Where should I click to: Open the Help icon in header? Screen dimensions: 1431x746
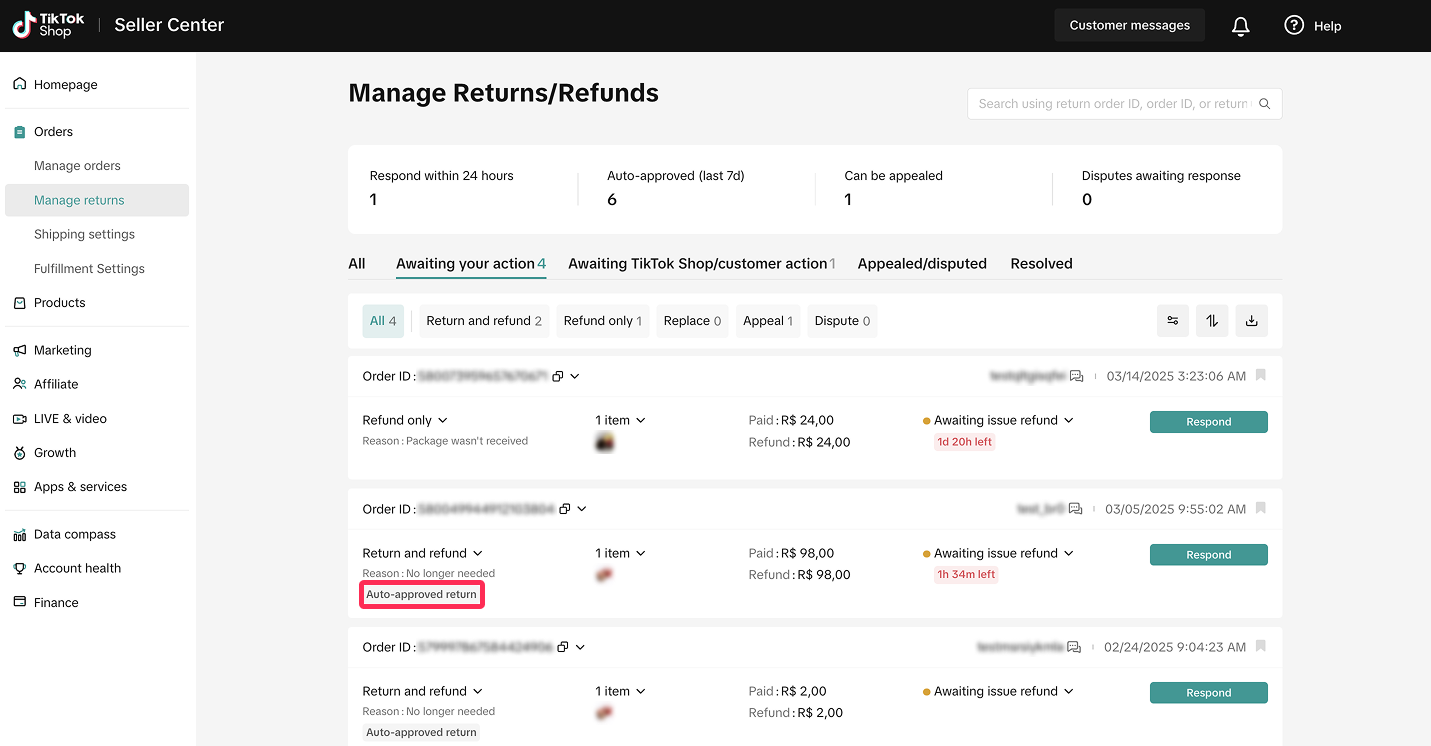[x=1294, y=26]
